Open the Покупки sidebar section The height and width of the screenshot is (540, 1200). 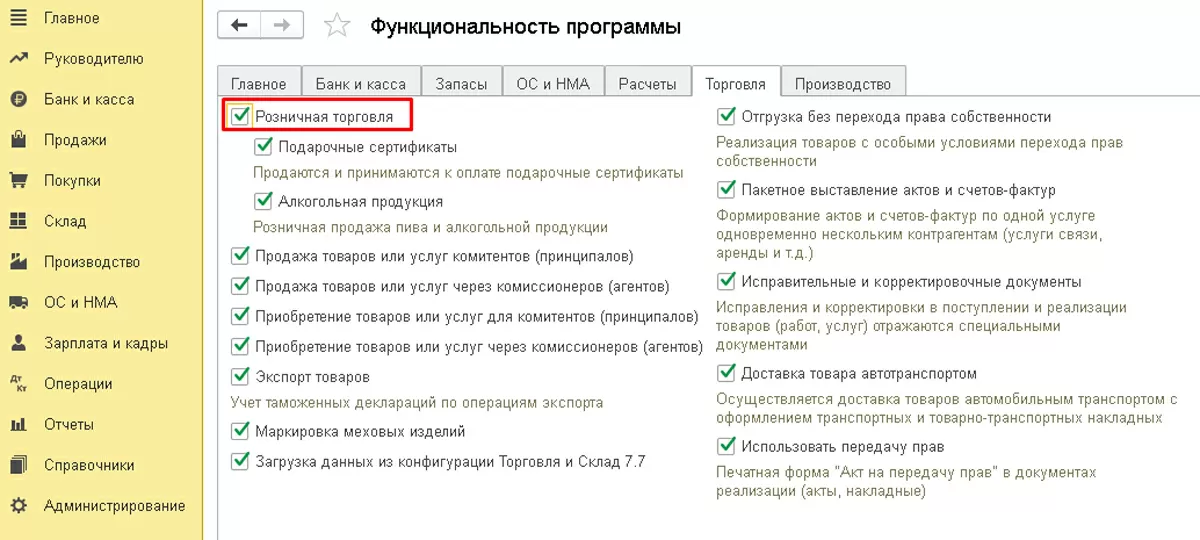point(72,181)
